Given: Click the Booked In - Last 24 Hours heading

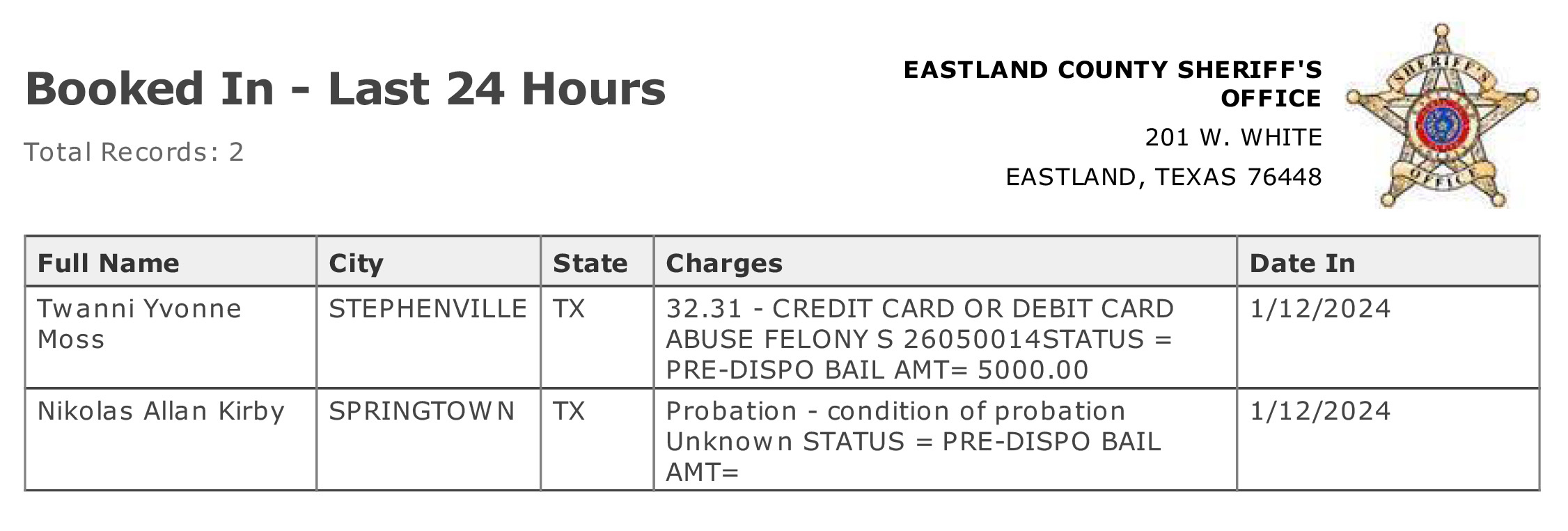Looking at the screenshot, I should pyautogui.click(x=345, y=88).
